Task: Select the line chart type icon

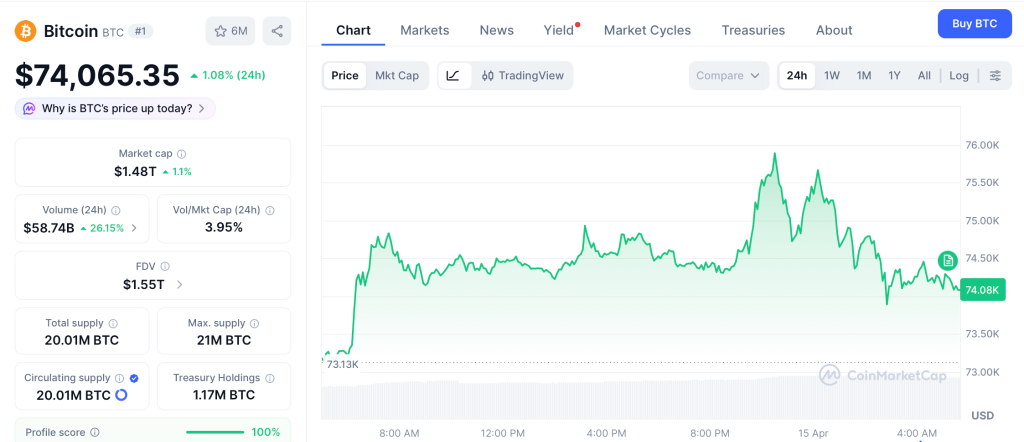Action: [453, 76]
